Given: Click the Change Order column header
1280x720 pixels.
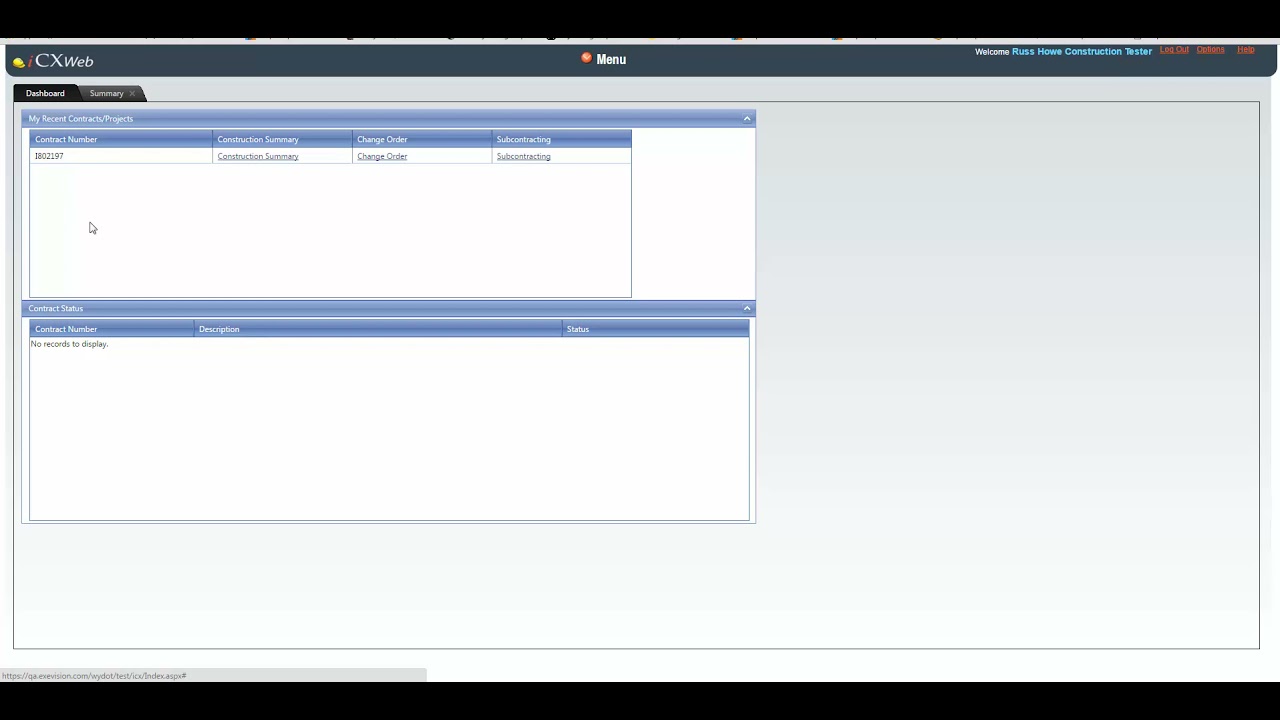Looking at the screenshot, I should coord(422,139).
